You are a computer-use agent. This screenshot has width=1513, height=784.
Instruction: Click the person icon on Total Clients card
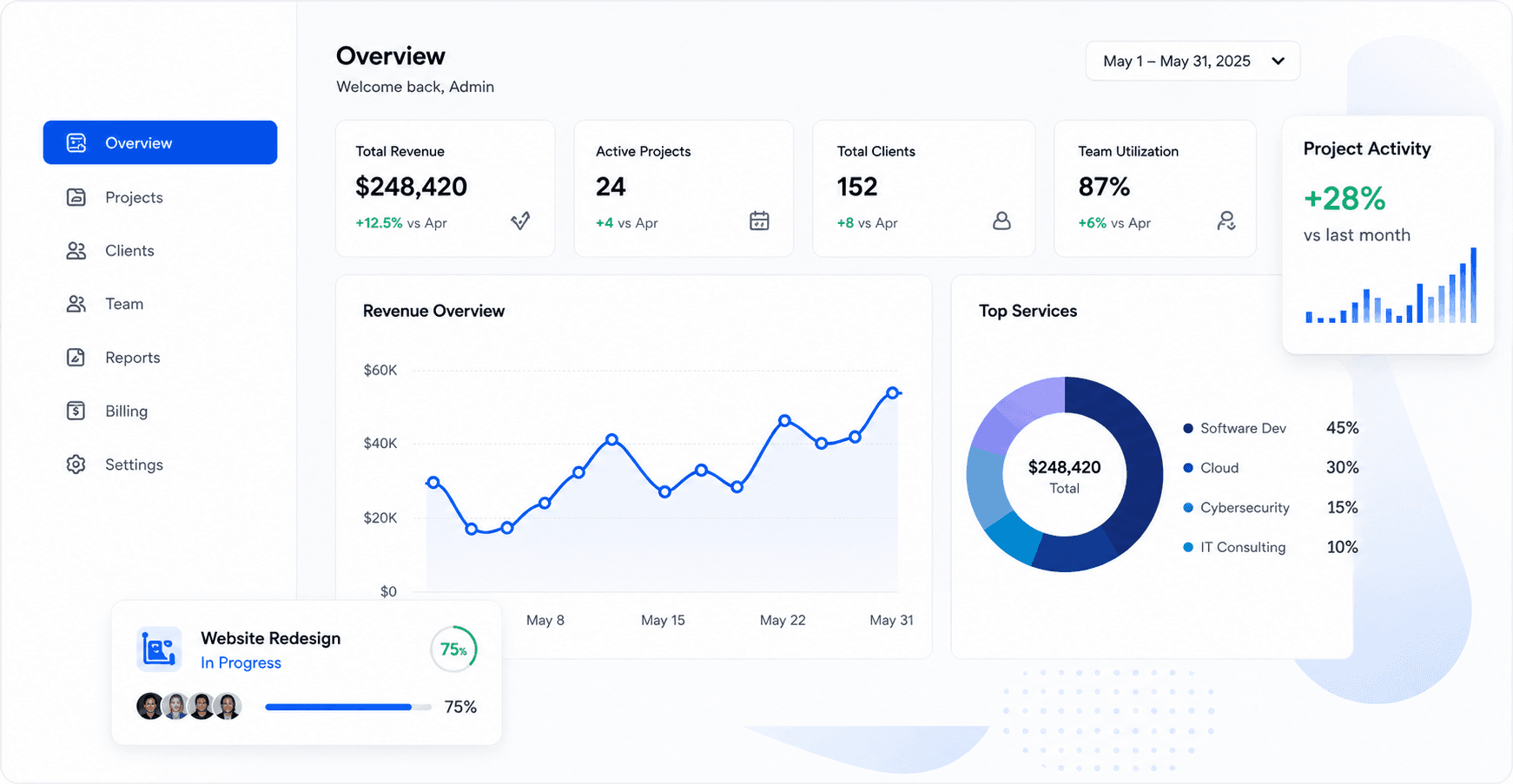click(x=1001, y=221)
